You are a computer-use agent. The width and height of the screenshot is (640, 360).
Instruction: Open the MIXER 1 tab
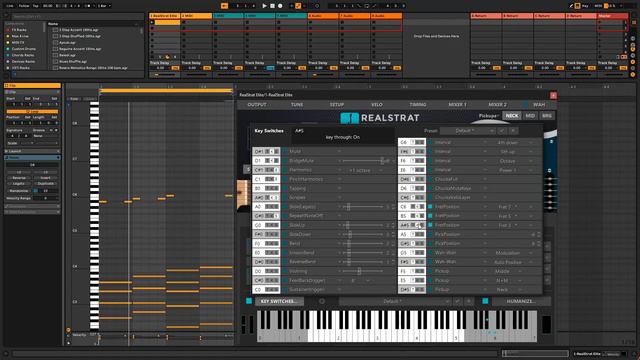(457, 105)
